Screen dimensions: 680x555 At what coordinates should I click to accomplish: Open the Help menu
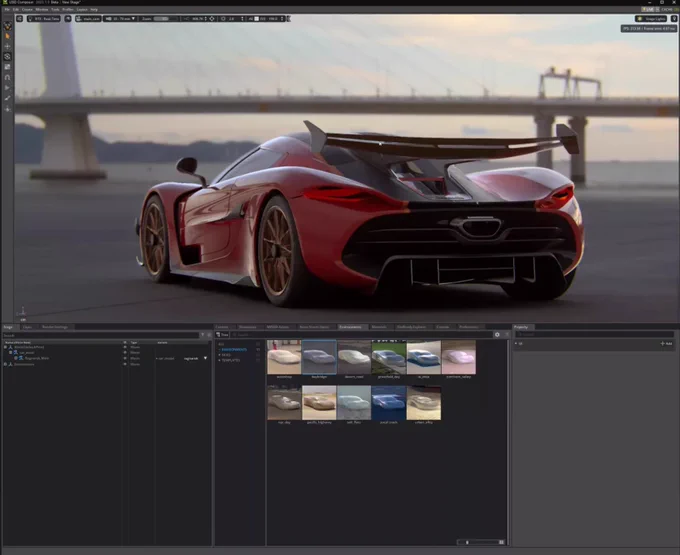[x=94, y=9]
